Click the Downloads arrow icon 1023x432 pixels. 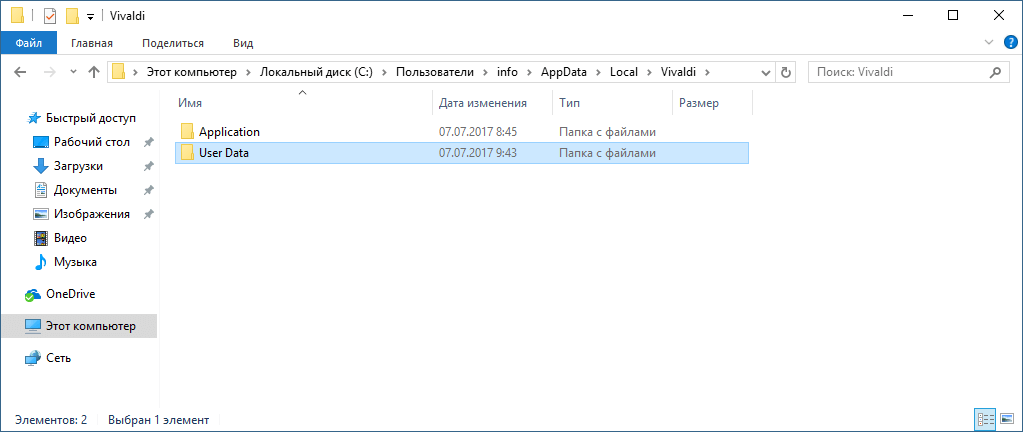click(40, 166)
